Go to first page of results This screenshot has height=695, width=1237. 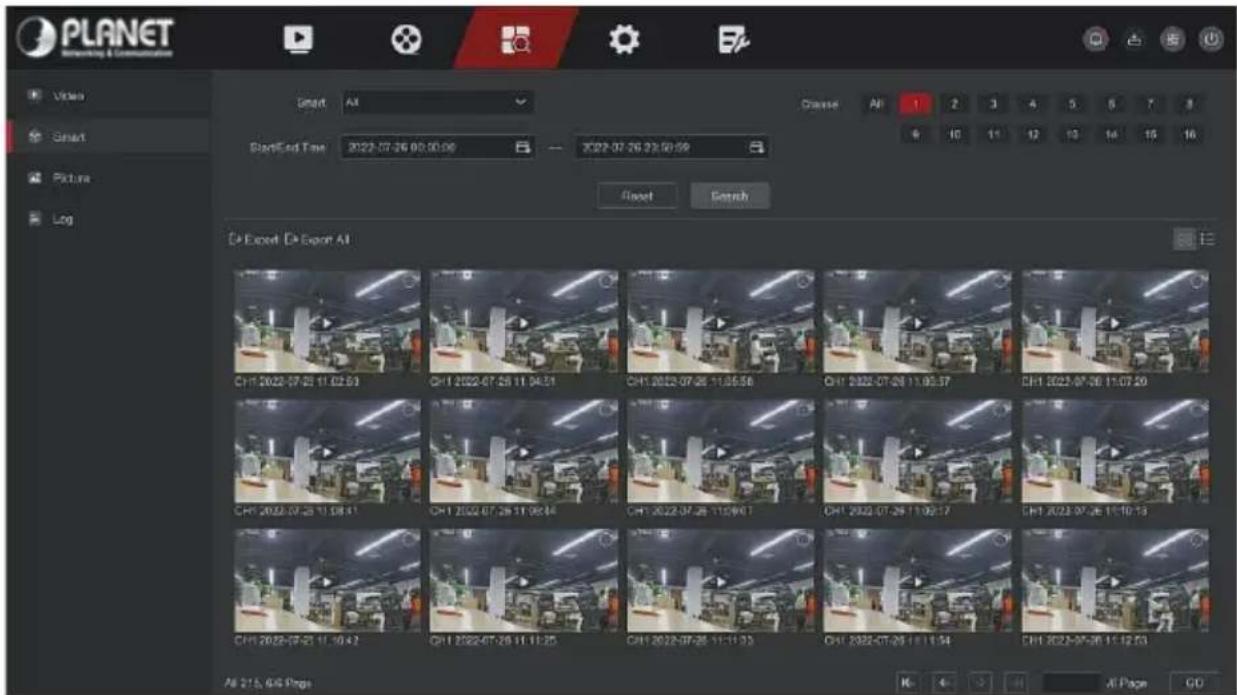click(908, 682)
